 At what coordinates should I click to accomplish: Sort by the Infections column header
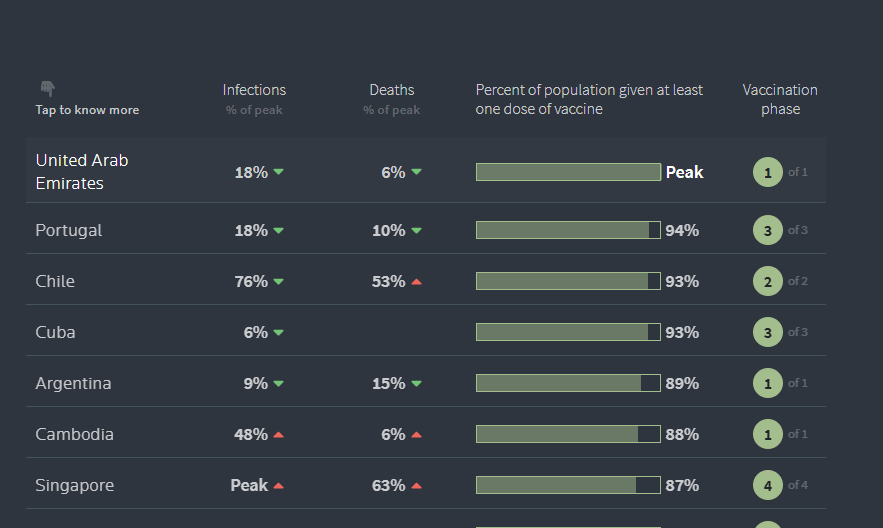[x=254, y=90]
